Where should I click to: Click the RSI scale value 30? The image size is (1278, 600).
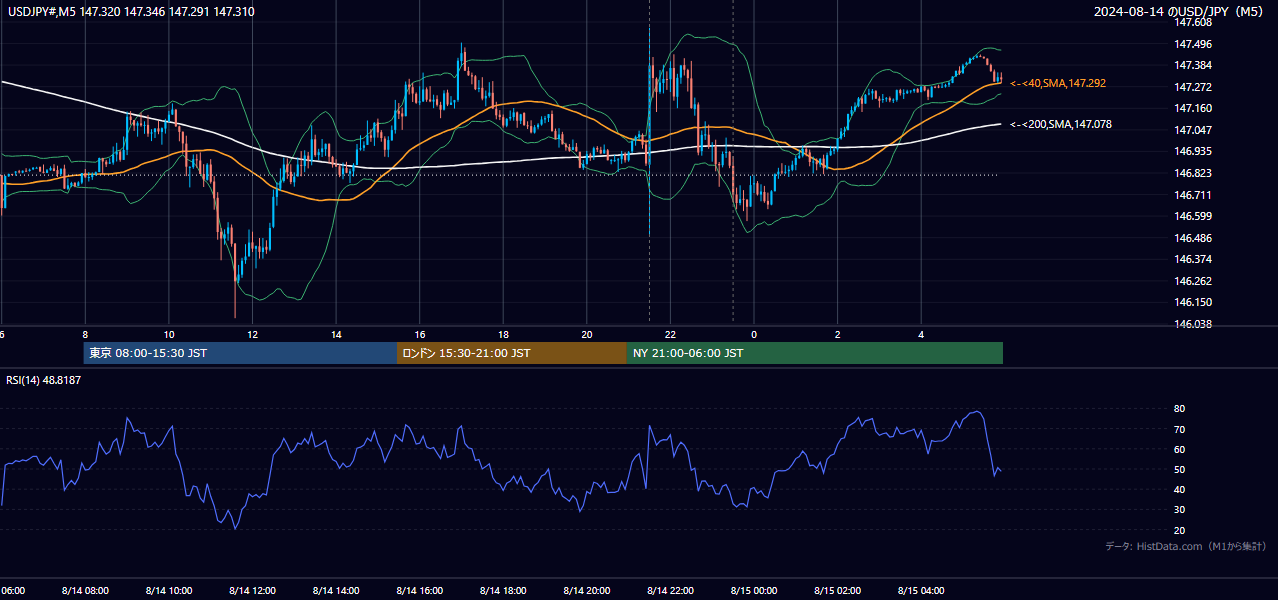tap(1180, 510)
